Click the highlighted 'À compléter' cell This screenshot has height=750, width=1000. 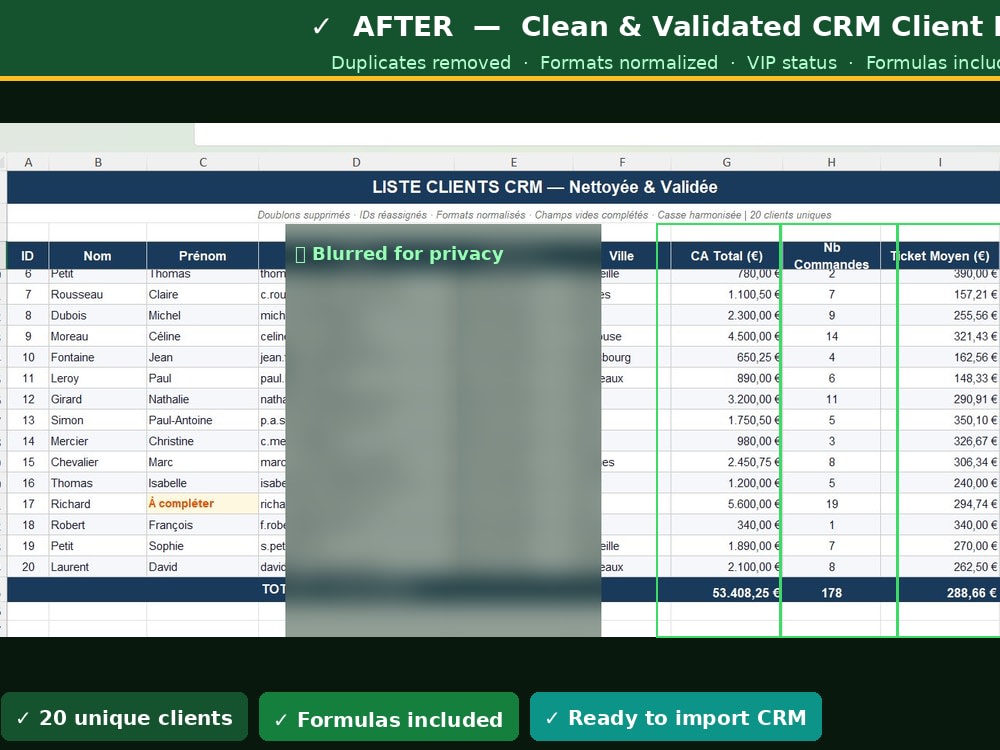point(203,504)
